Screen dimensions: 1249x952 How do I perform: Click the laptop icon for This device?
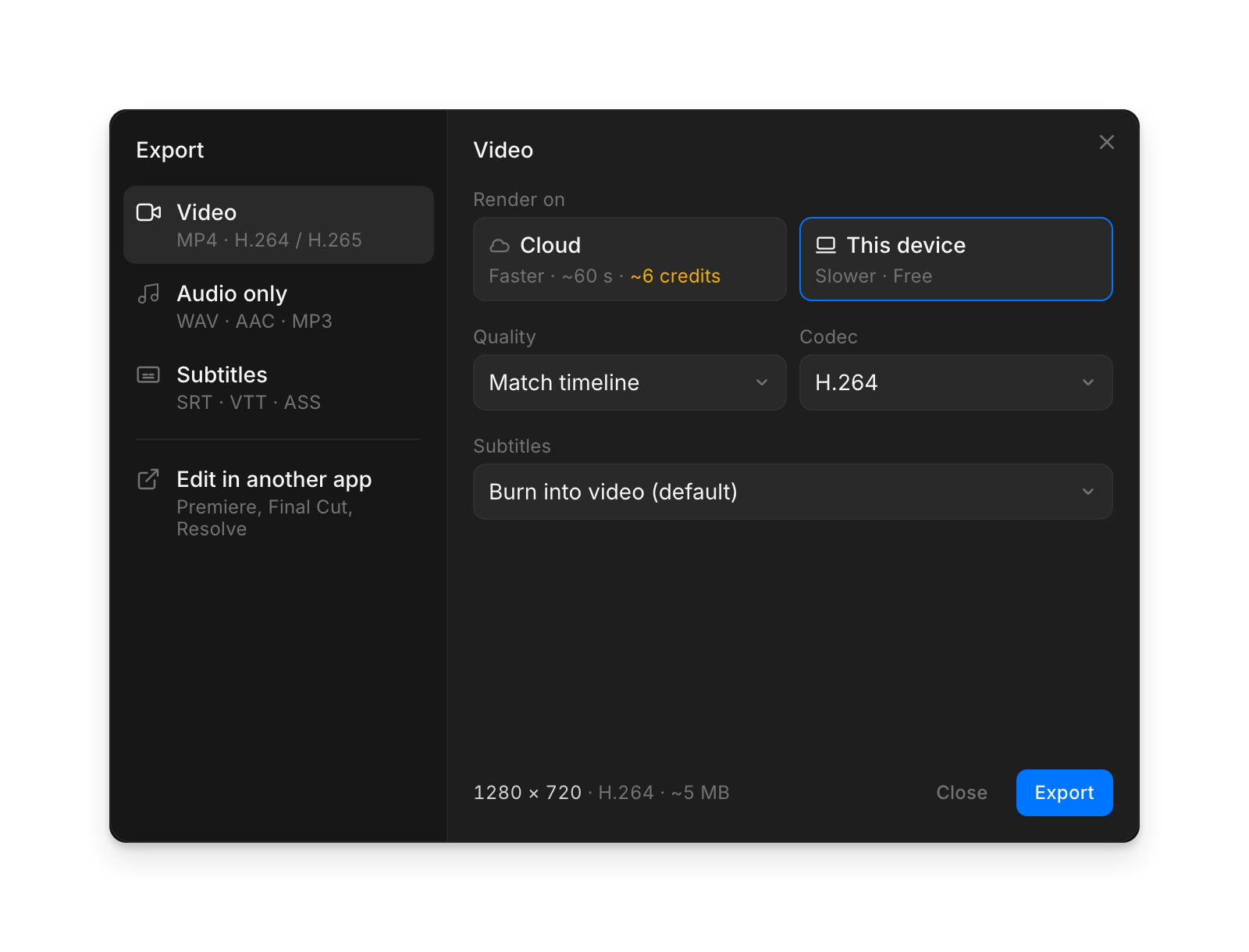pyautogui.click(x=826, y=246)
